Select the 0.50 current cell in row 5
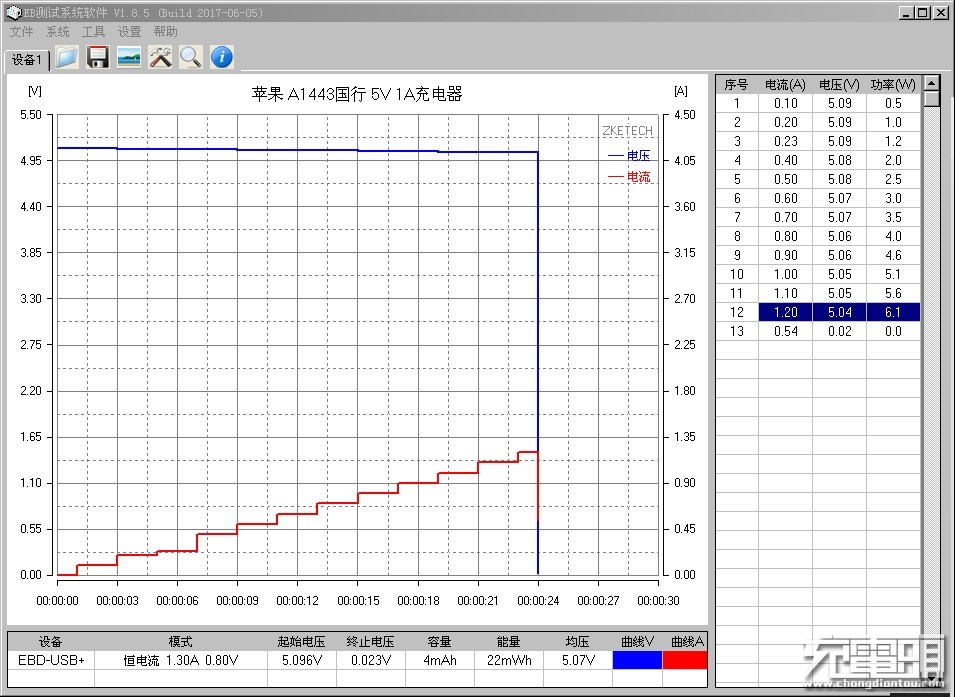This screenshot has width=955, height=697. [785, 180]
